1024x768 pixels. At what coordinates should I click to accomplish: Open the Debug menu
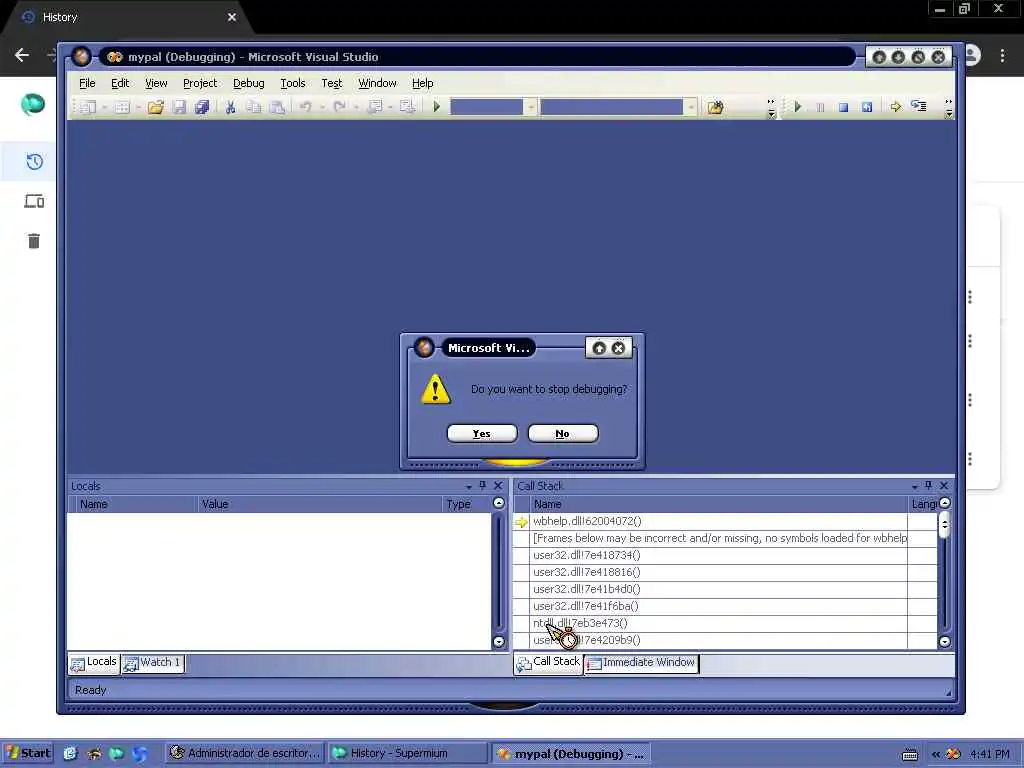[249, 83]
